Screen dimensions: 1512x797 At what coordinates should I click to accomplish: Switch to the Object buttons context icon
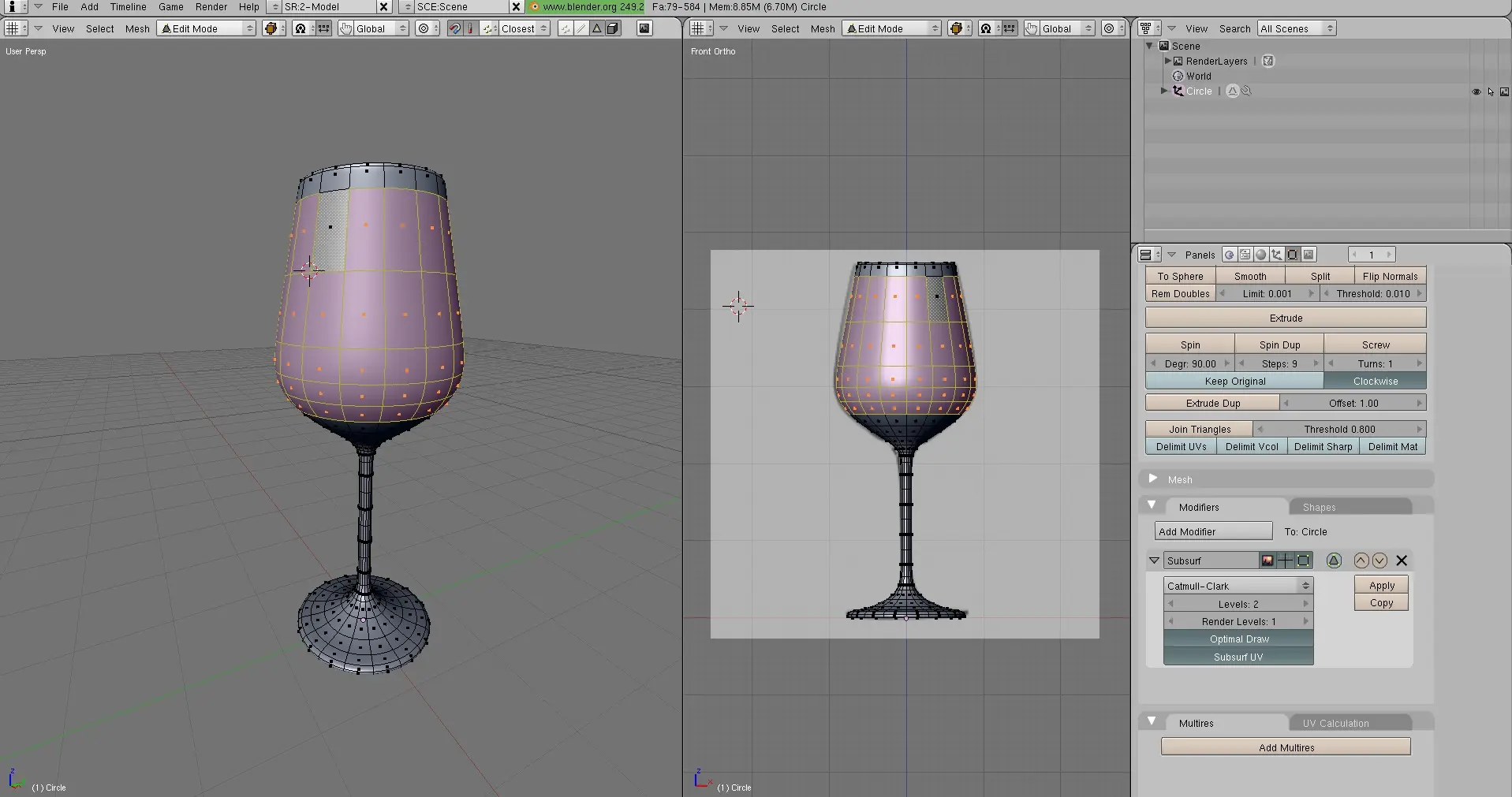tap(1276, 255)
